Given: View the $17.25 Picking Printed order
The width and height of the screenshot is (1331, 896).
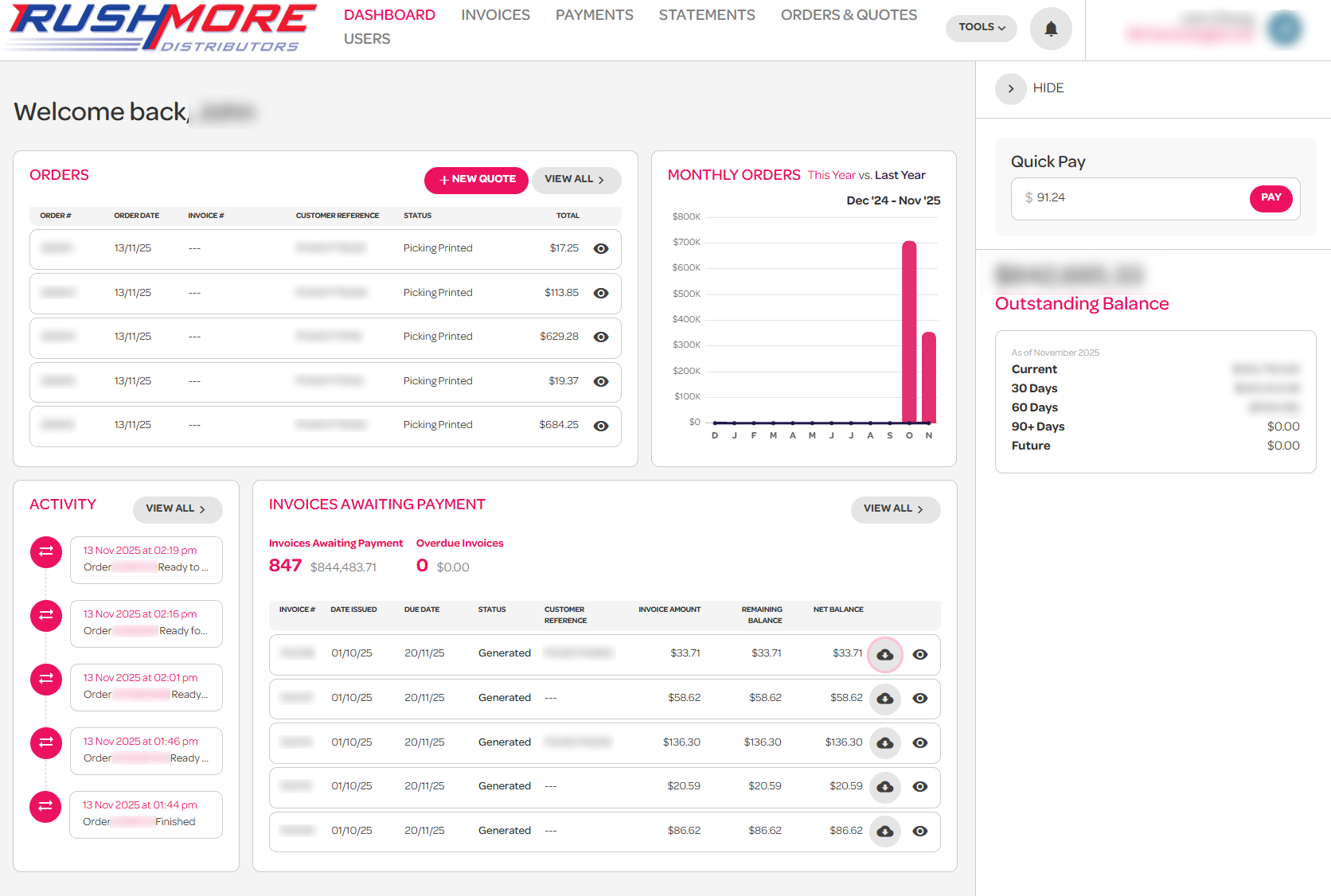Looking at the screenshot, I should click(601, 248).
